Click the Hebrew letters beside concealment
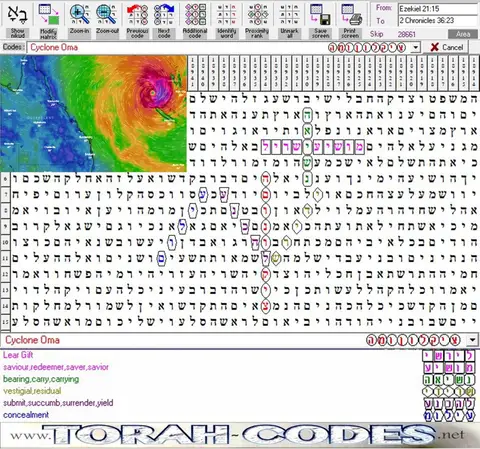 click(x=448, y=416)
